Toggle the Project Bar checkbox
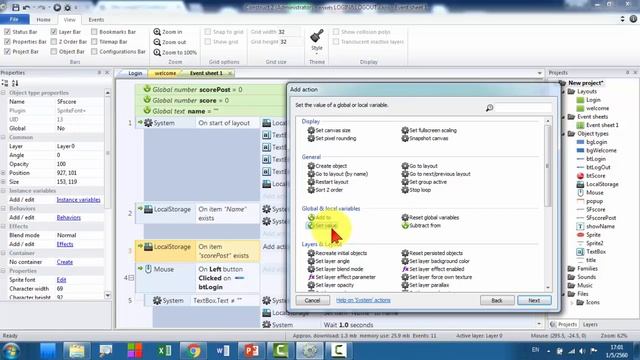 pyautogui.click(x=7, y=51)
